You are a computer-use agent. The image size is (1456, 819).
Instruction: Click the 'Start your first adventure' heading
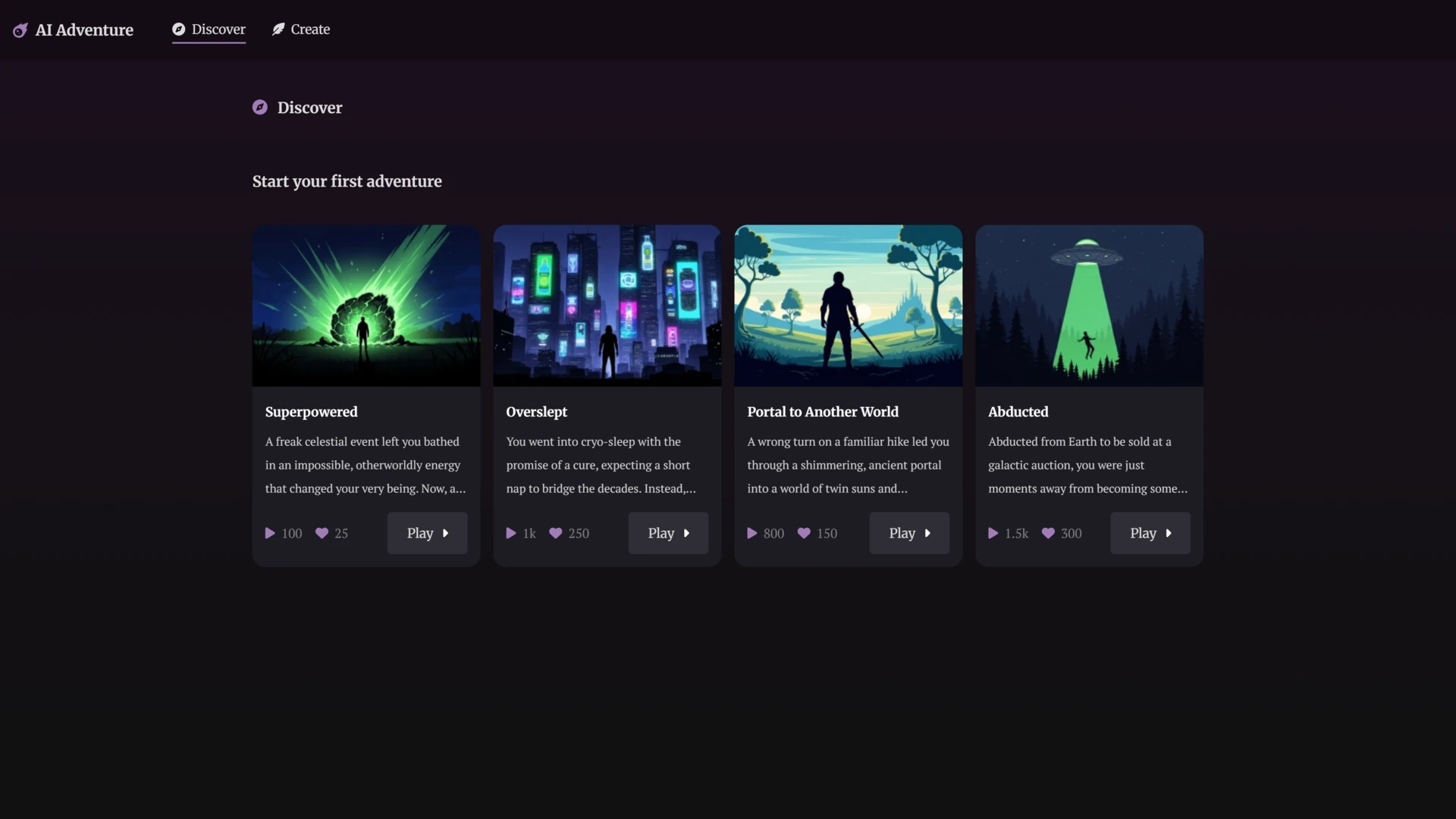coord(347,181)
